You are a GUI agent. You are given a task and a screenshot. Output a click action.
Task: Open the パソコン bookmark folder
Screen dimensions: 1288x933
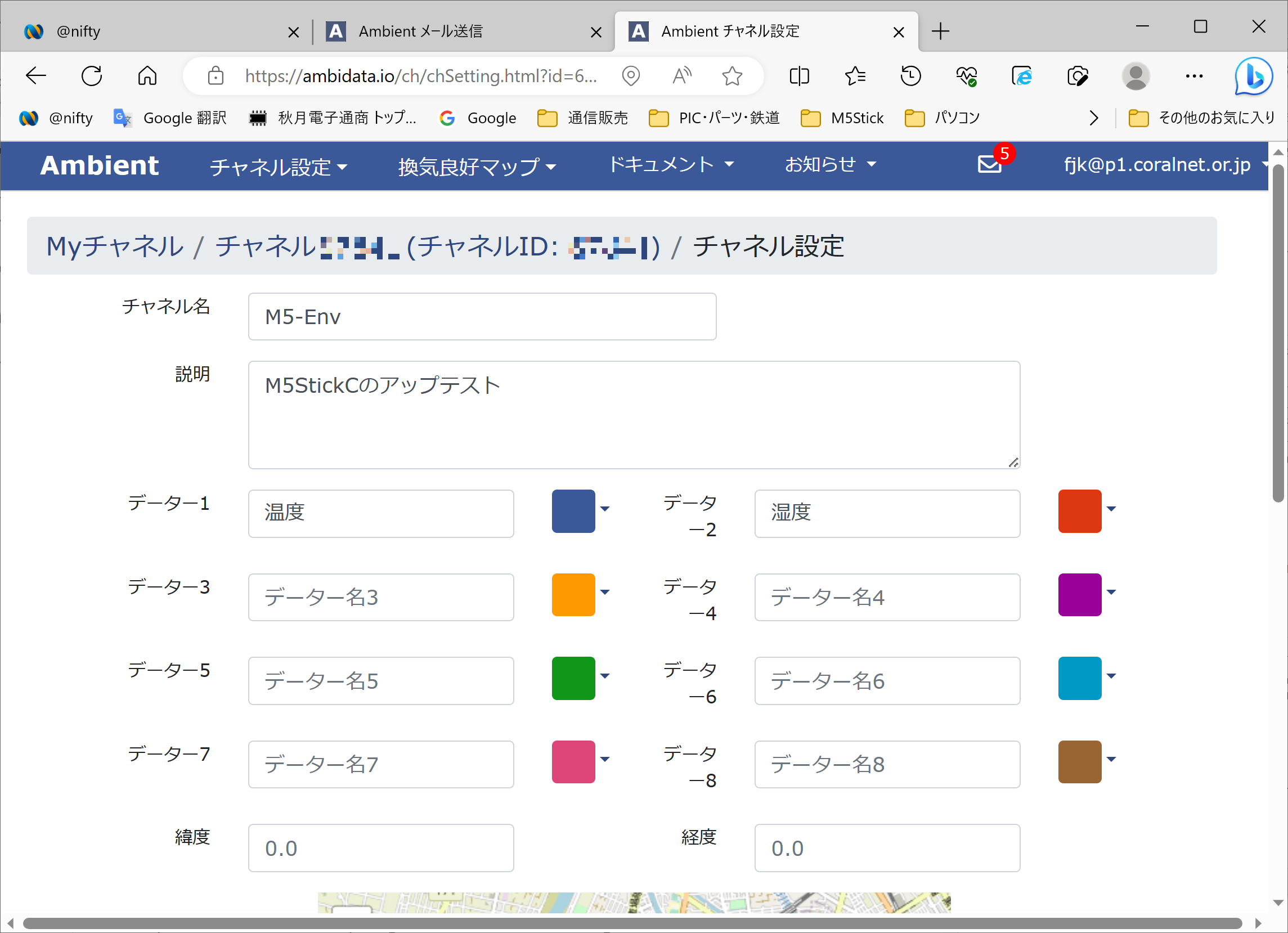tap(942, 118)
